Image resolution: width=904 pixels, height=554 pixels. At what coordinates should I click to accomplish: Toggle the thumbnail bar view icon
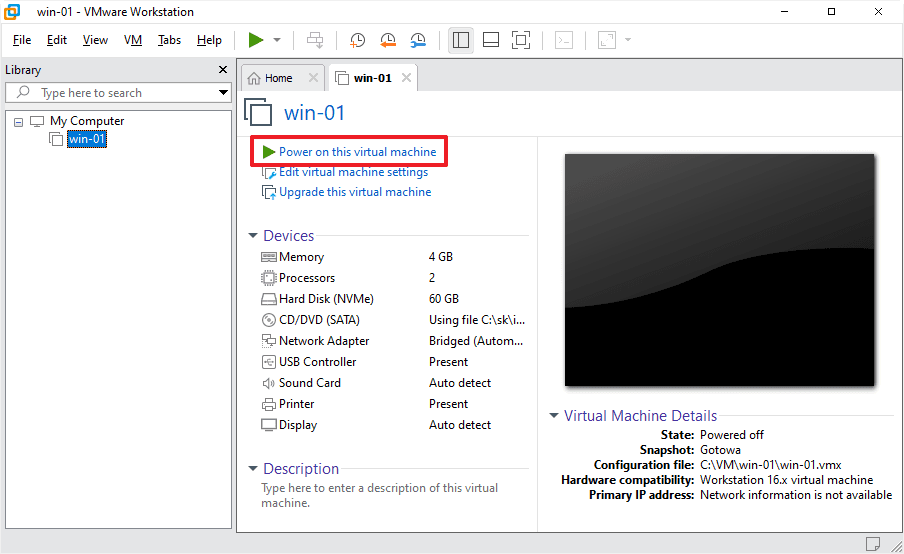pos(491,40)
